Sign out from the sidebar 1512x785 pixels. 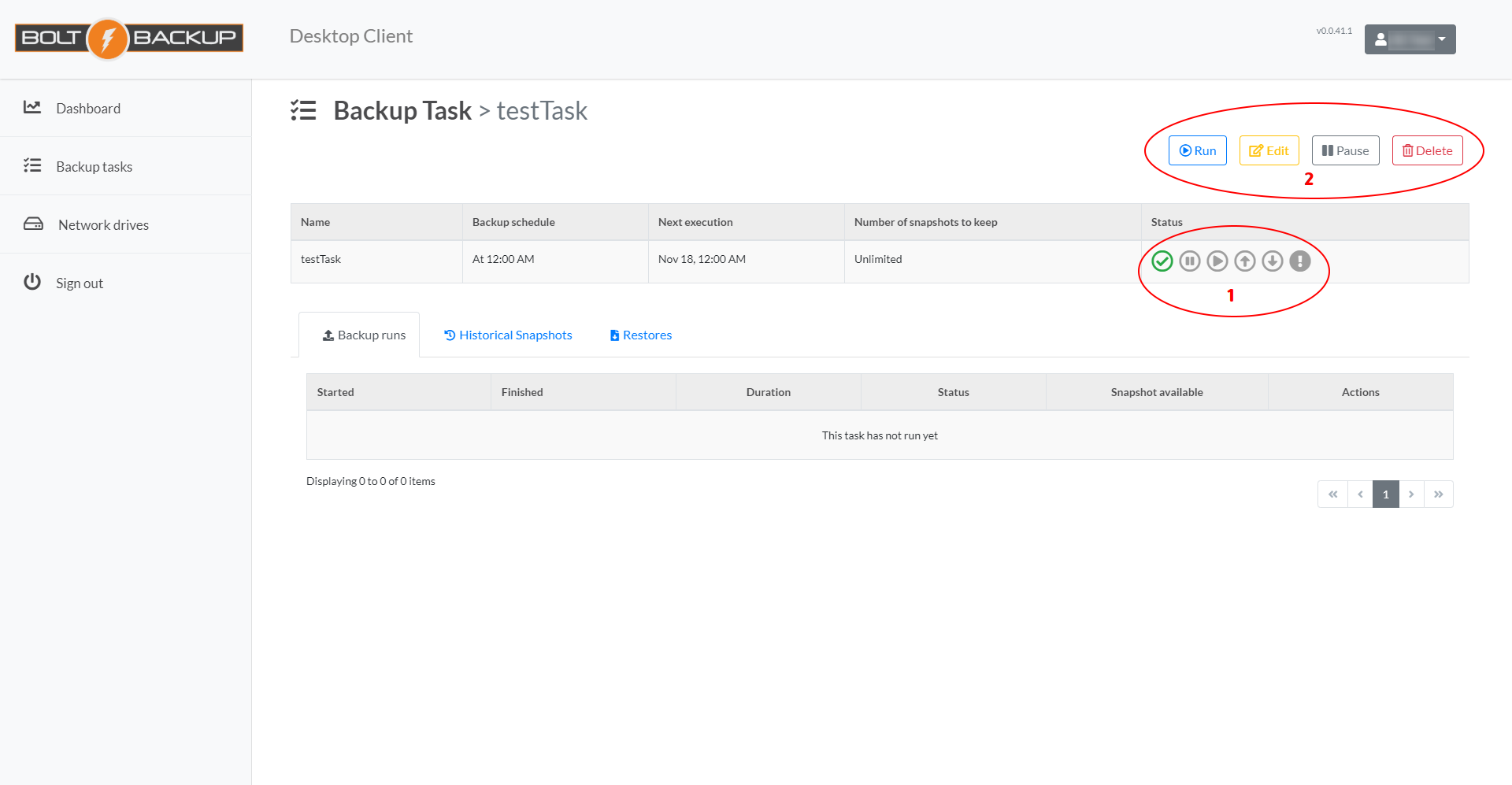pyautogui.click(x=79, y=283)
